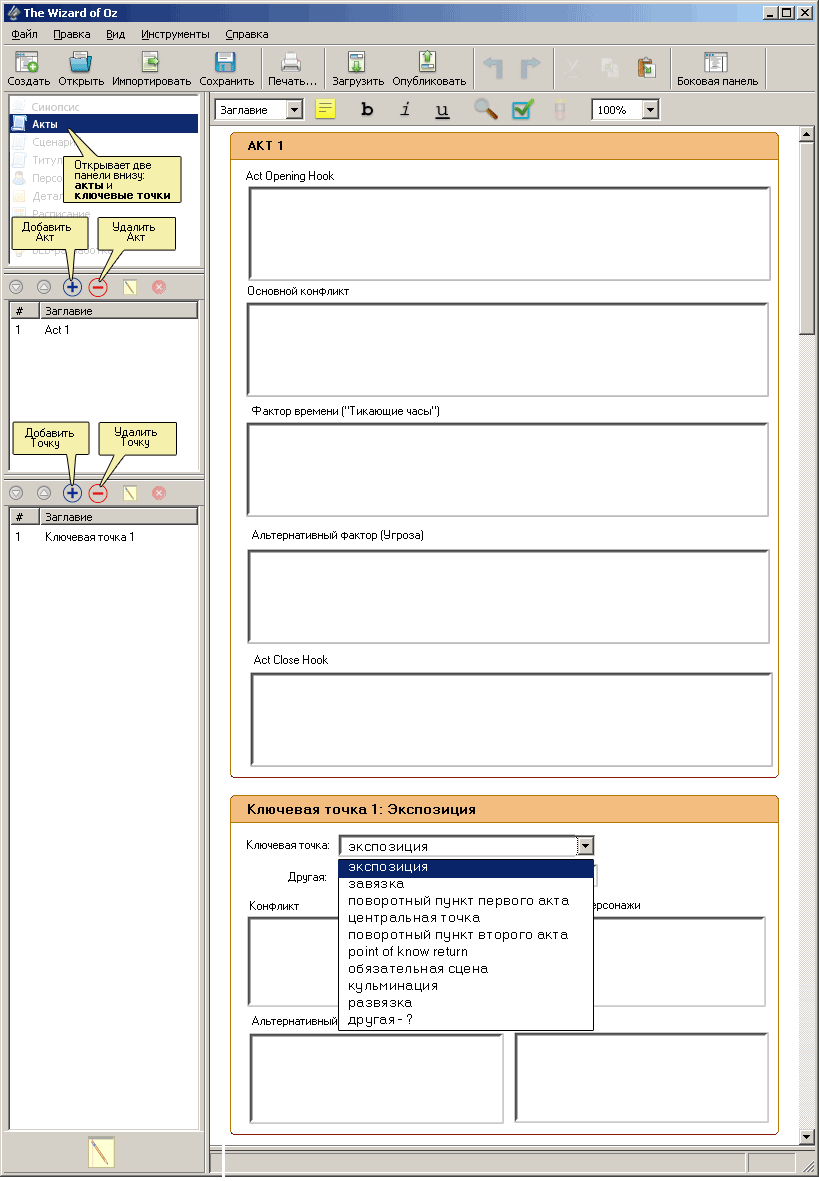Choose завязка from the dropdown list
Viewport: 819px width, 1181px height.
[466, 884]
